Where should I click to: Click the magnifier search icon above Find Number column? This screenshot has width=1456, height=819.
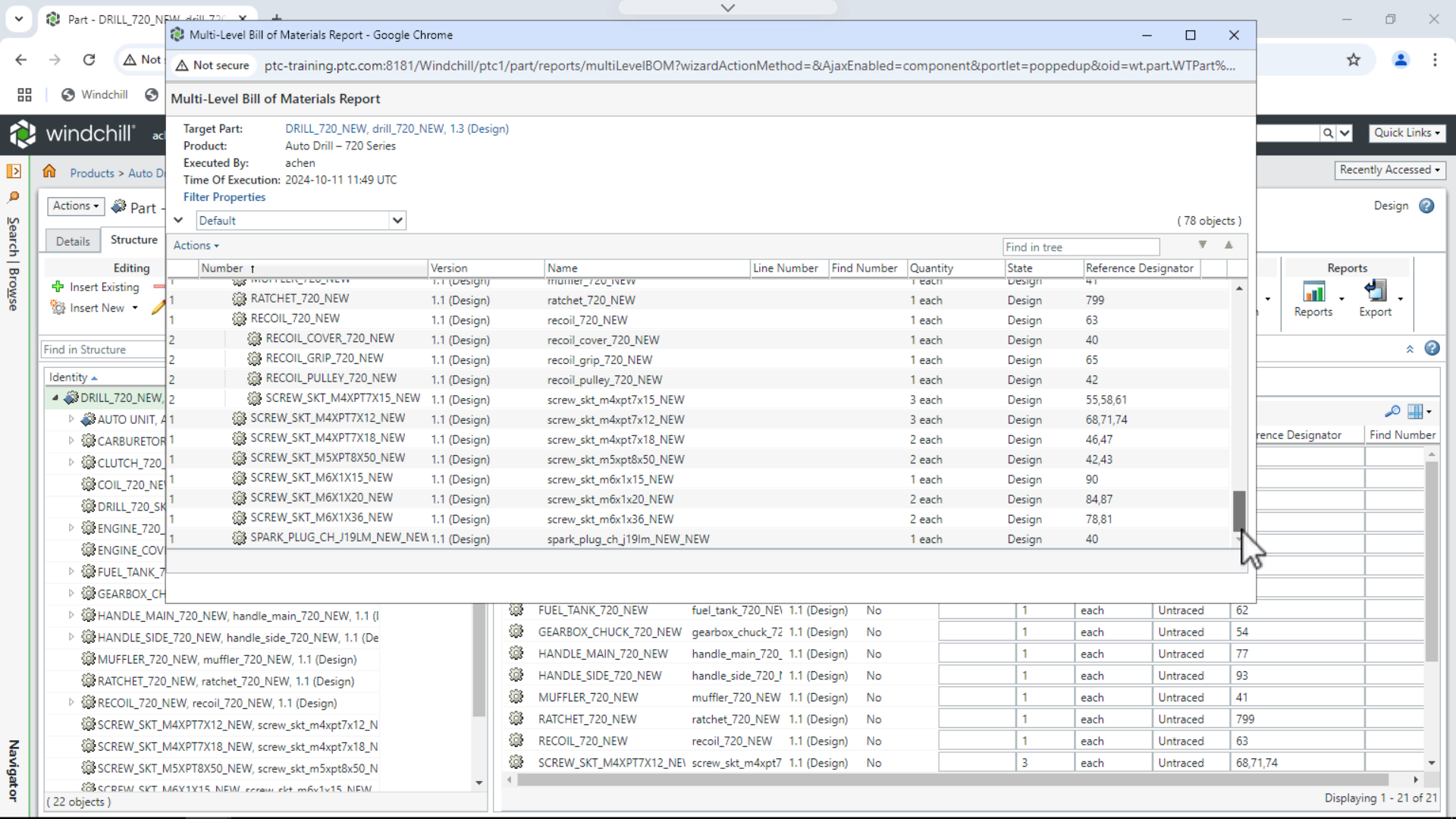pyautogui.click(x=1393, y=412)
